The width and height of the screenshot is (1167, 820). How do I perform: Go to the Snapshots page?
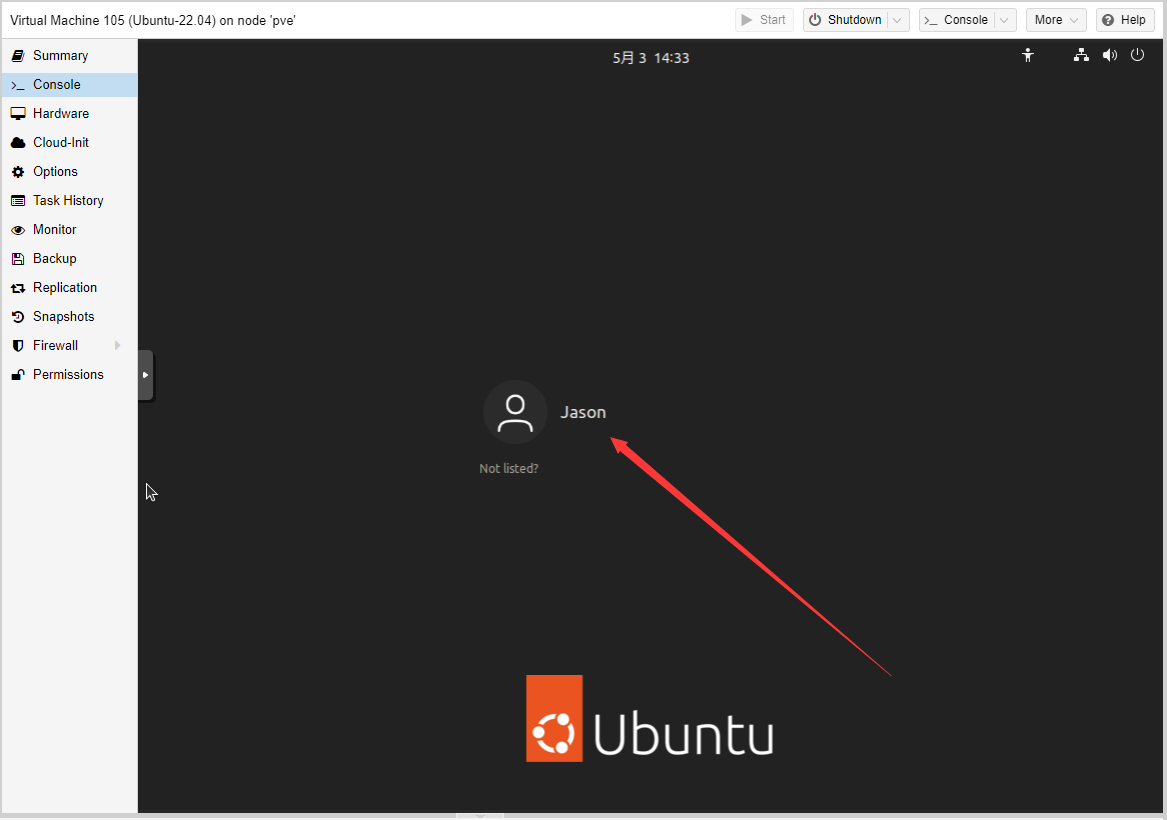pyautogui.click(x=63, y=317)
